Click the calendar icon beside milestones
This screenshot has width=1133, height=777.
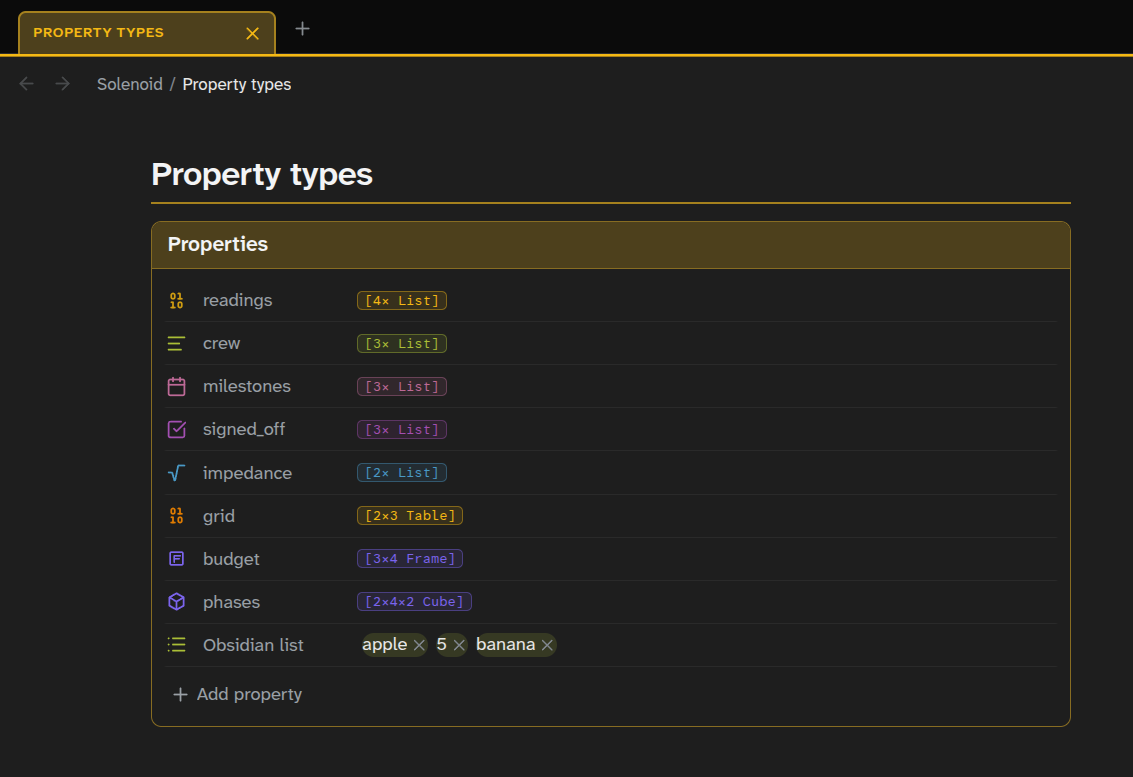tap(176, 387)
